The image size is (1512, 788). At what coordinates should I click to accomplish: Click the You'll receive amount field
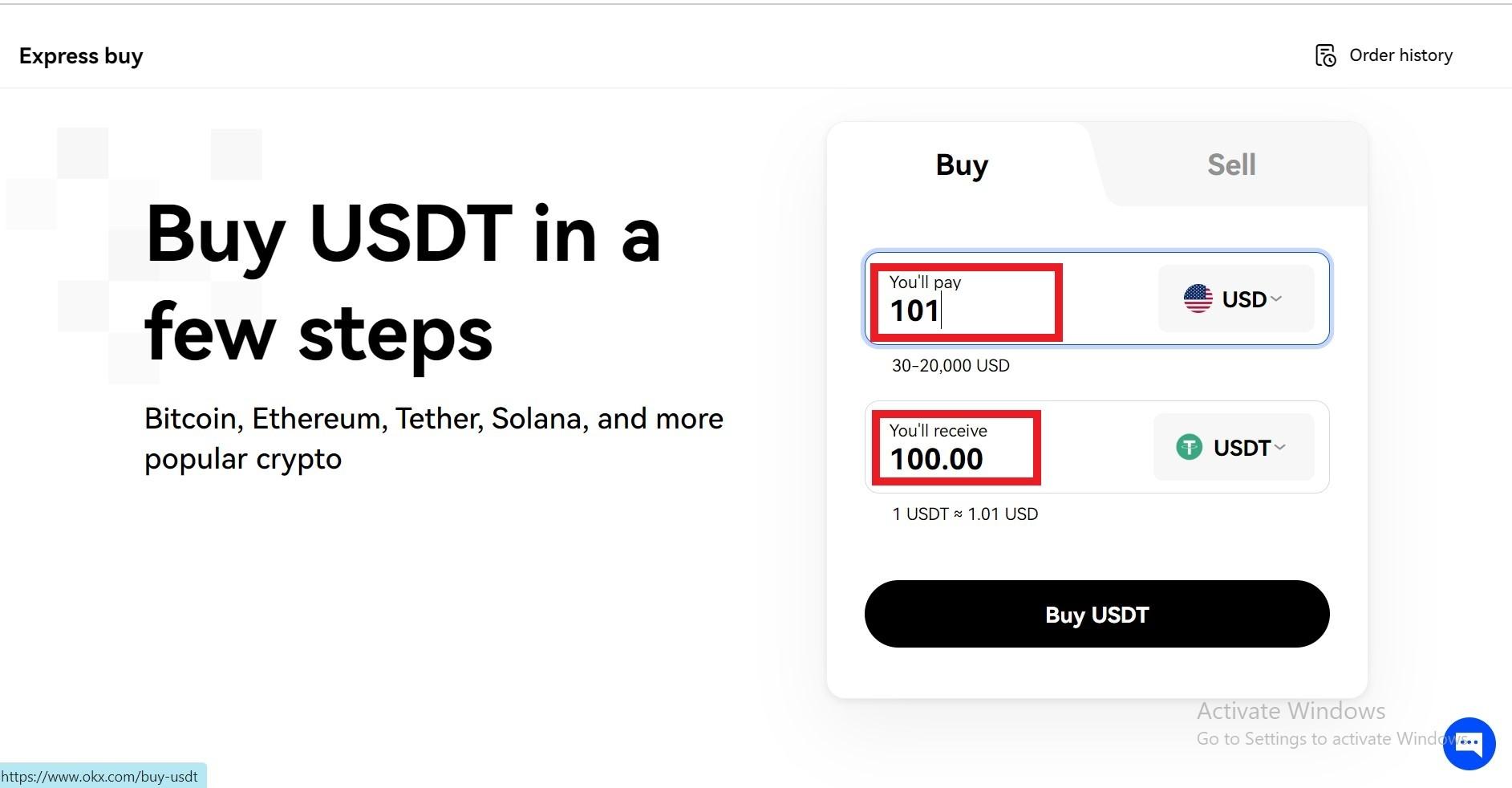click(1008, 447)
